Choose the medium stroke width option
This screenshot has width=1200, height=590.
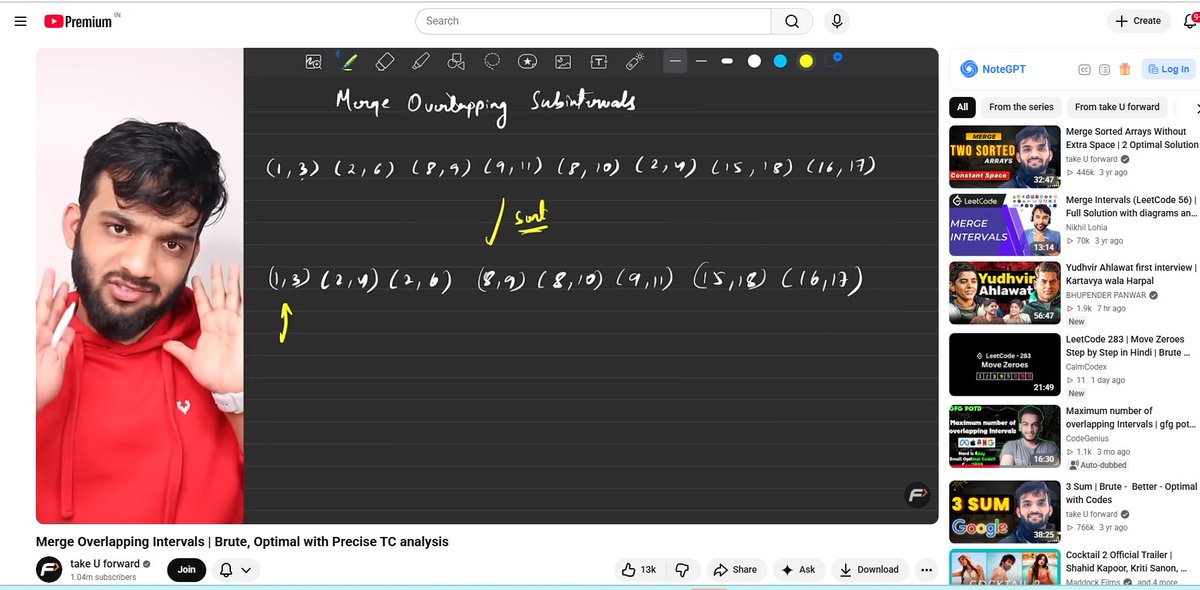pos(701,62)
